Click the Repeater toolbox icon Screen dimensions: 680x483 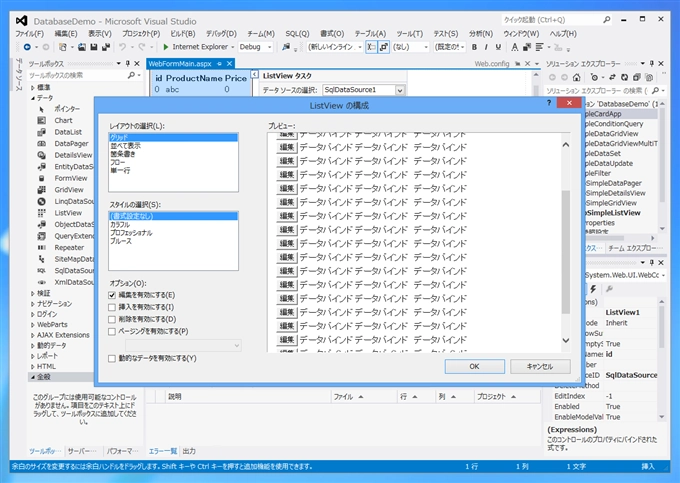pyautogui.click(x=41, y=248)
